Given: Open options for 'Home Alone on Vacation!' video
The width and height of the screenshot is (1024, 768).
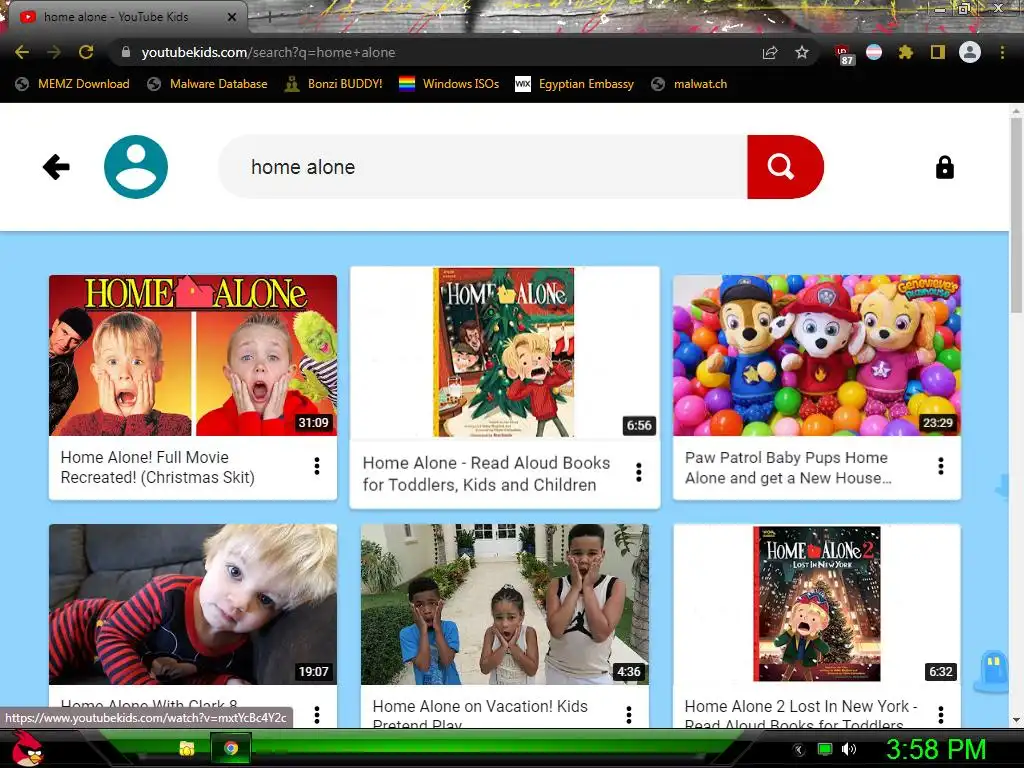Looking at the screenshot, I should [629, 715].
